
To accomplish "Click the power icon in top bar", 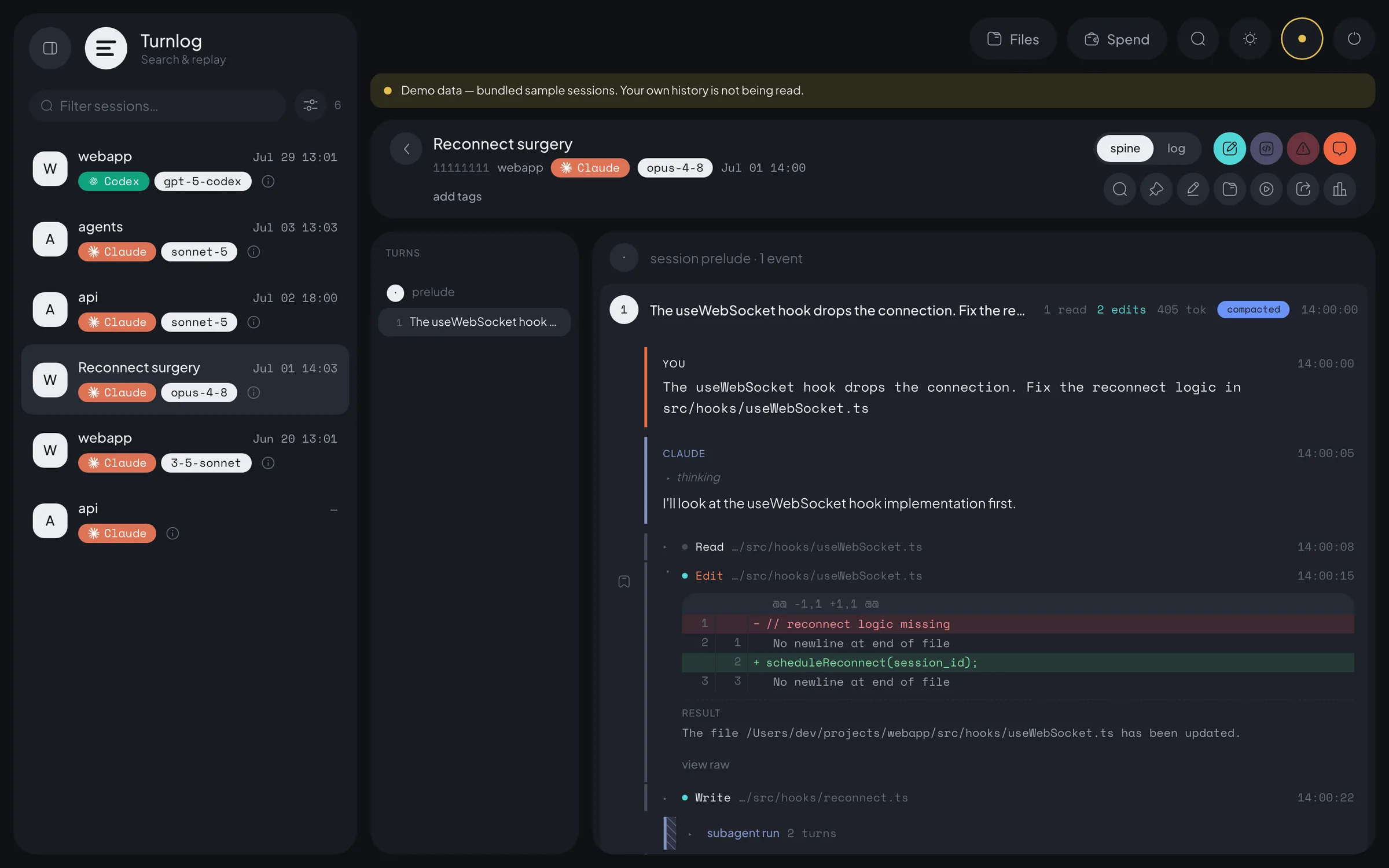I will [x=1354, y=39].
